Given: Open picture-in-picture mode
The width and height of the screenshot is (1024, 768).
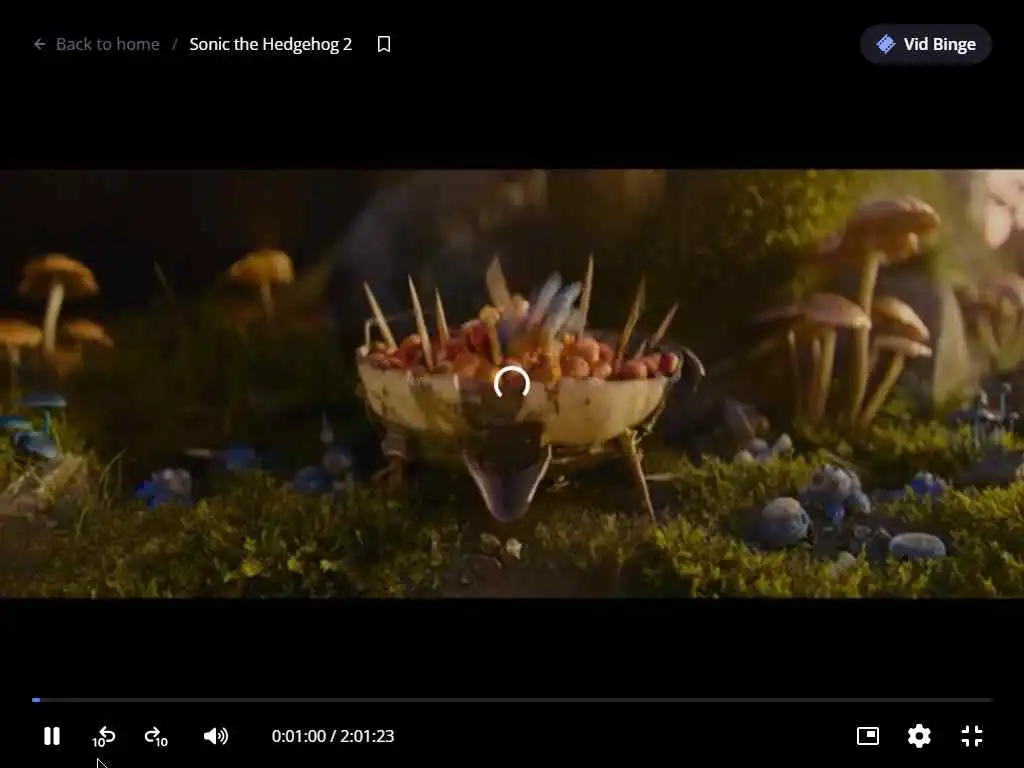Looking at the screenshot, I should pyautogui.click(x=867, y=736).
